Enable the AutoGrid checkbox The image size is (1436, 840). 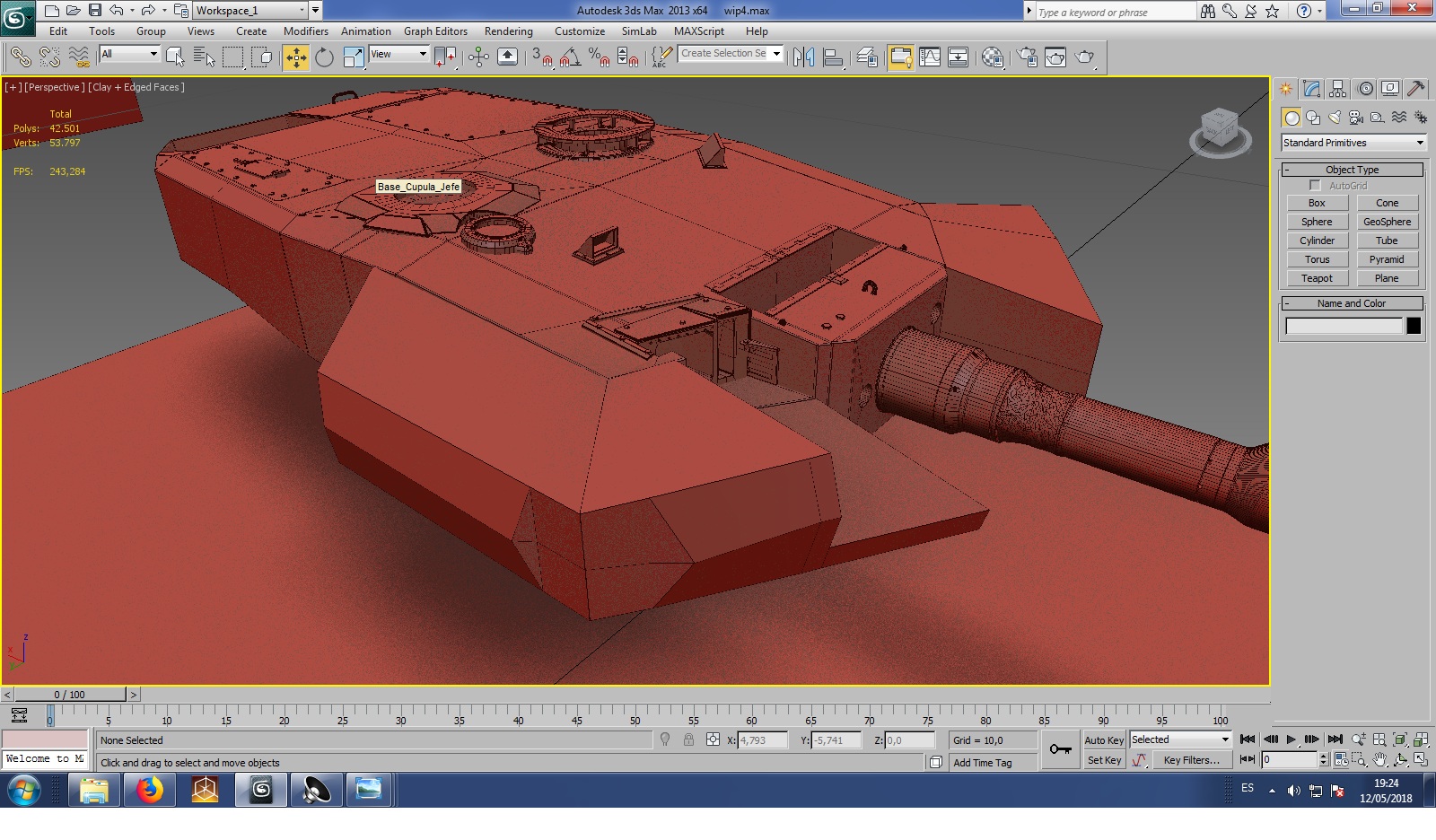[x=1316, y=186]
